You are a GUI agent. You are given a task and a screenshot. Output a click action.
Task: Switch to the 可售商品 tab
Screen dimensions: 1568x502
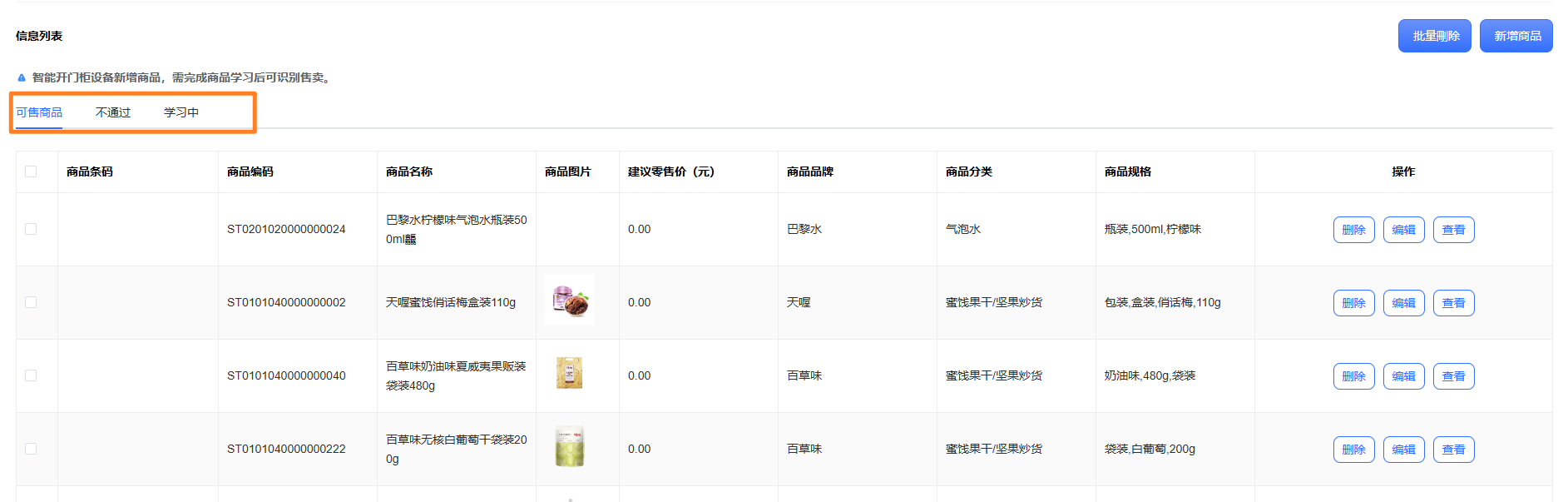[39, 112]
